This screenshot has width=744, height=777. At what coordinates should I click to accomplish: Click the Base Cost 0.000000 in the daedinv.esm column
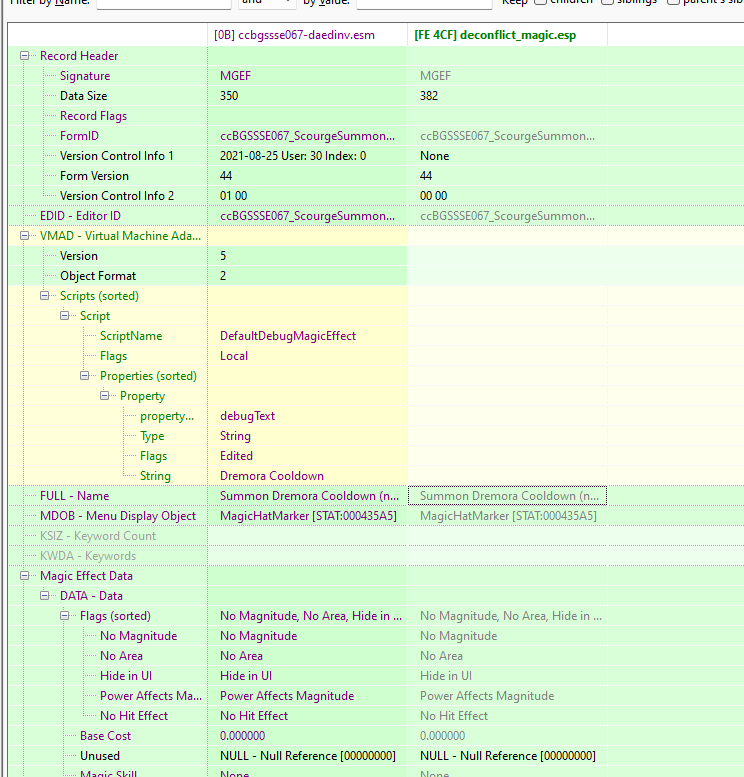(x=242, y=736)
